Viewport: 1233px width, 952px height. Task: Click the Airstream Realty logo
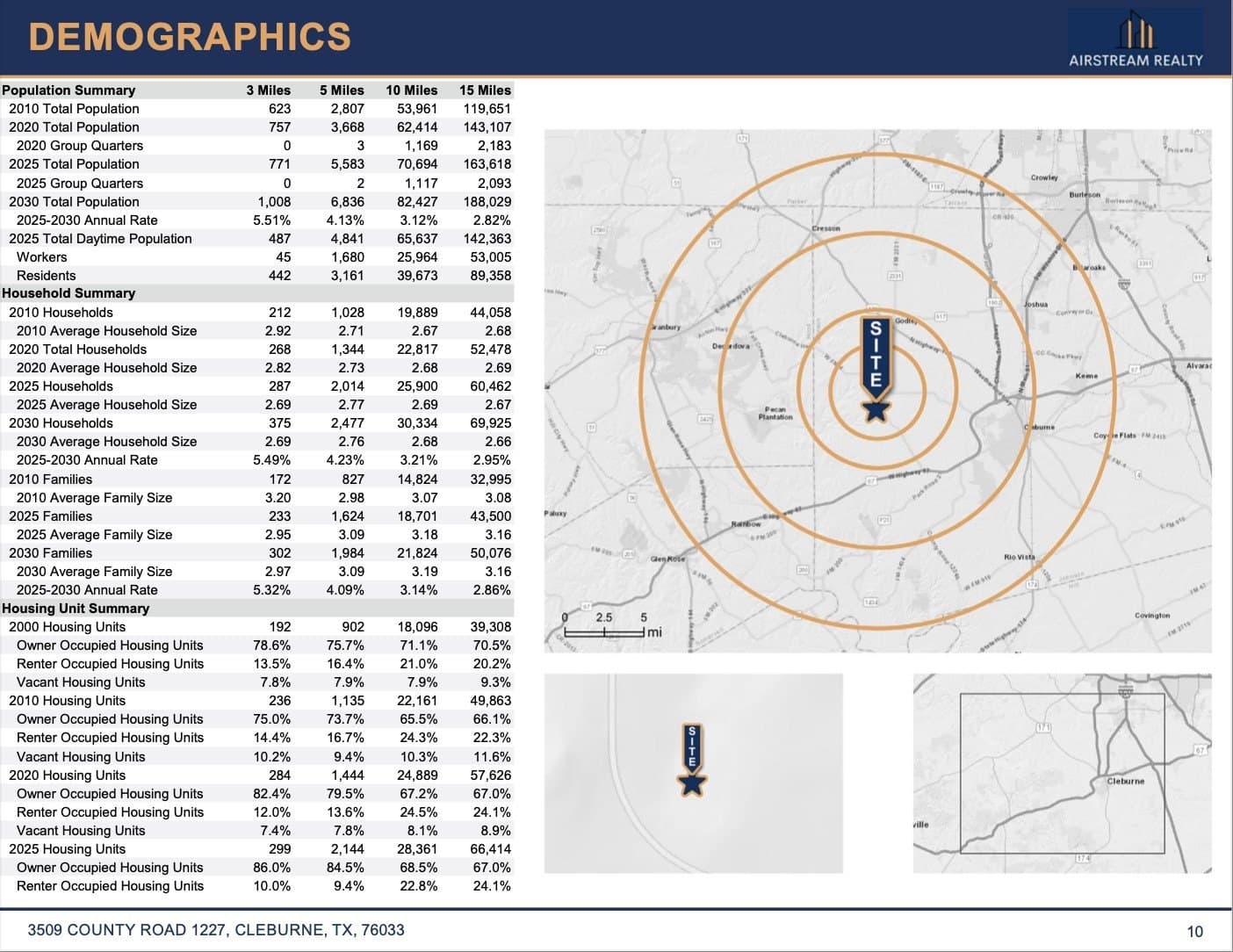pyautogui.click(x=1136, y=40)
